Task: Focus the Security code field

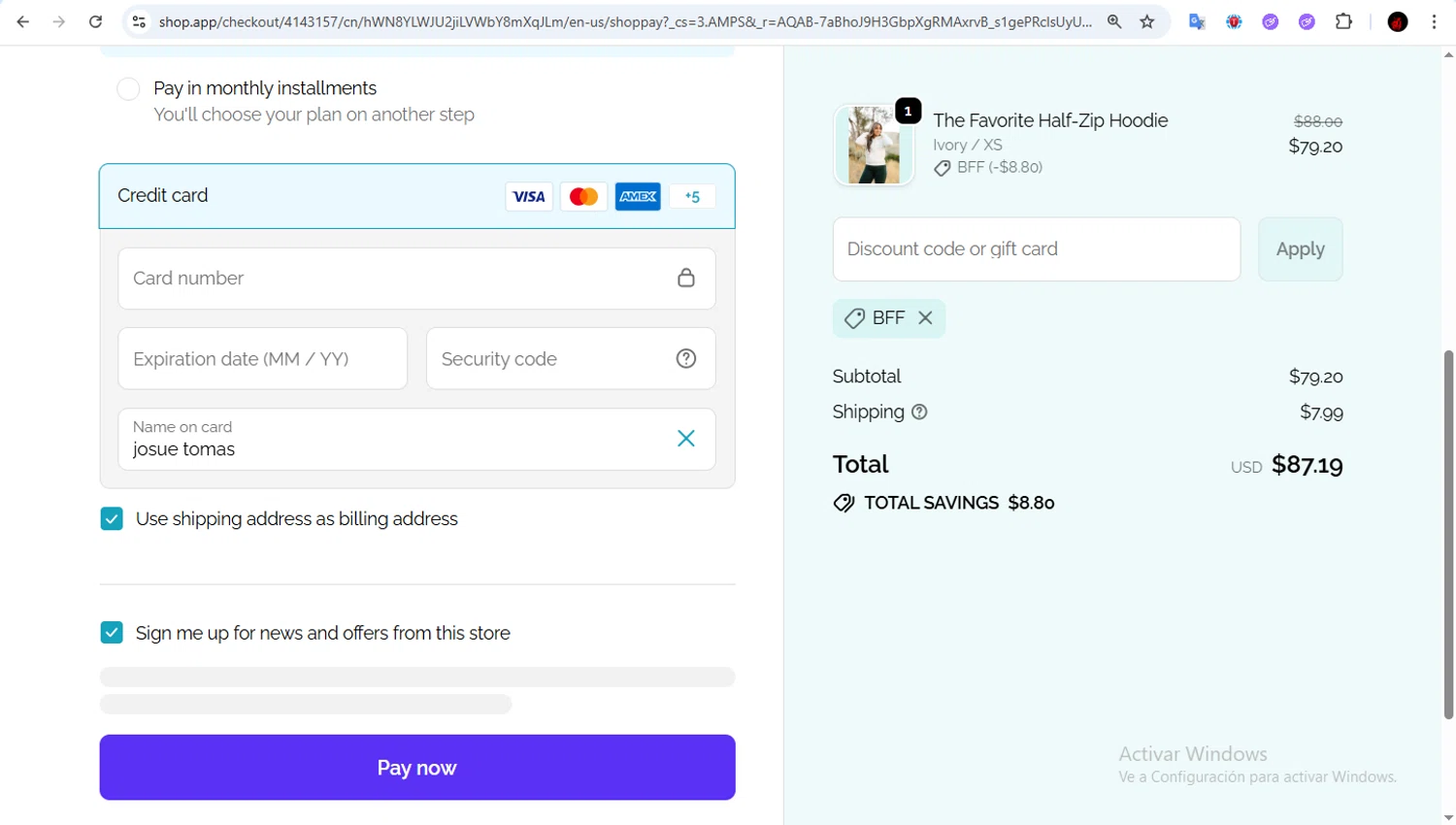Action: [571, 359]
